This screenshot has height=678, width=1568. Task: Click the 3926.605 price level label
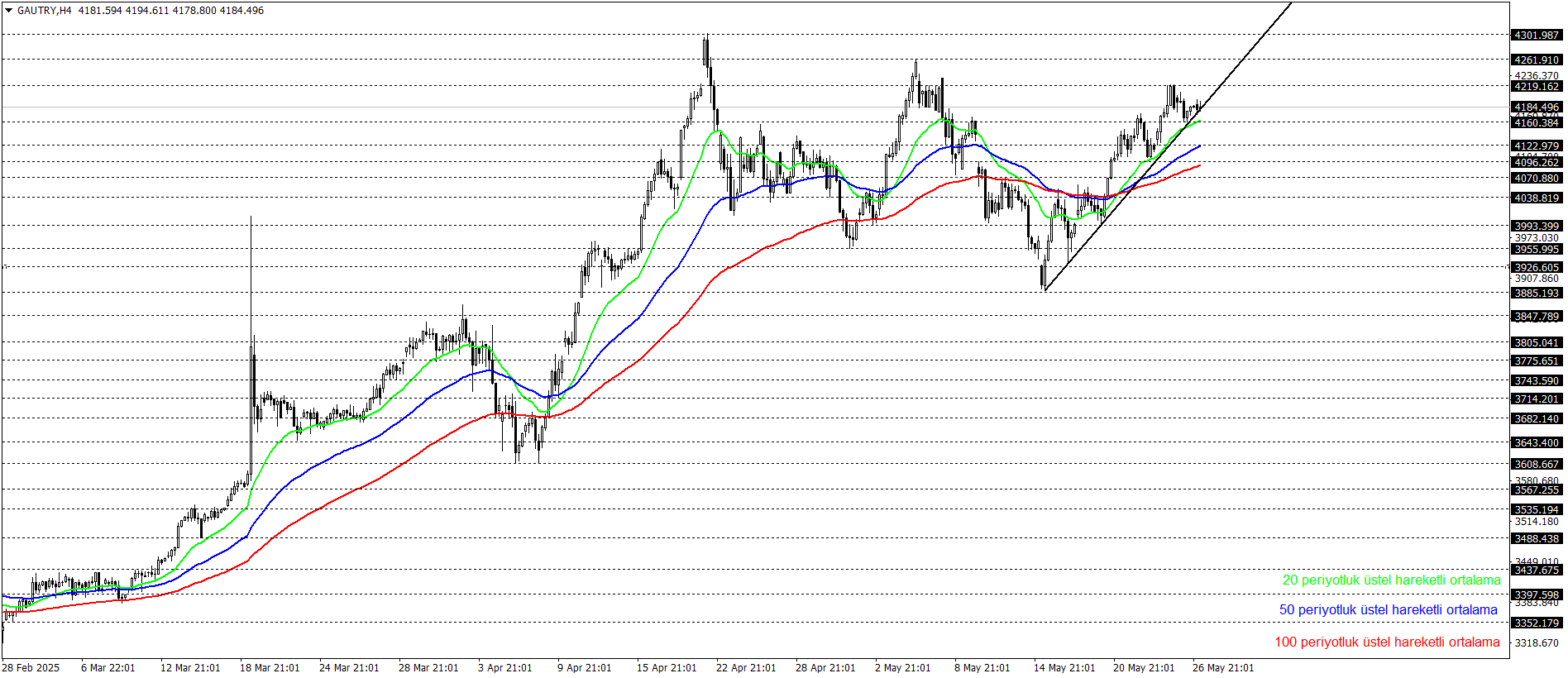click(x=1537, y=268)
